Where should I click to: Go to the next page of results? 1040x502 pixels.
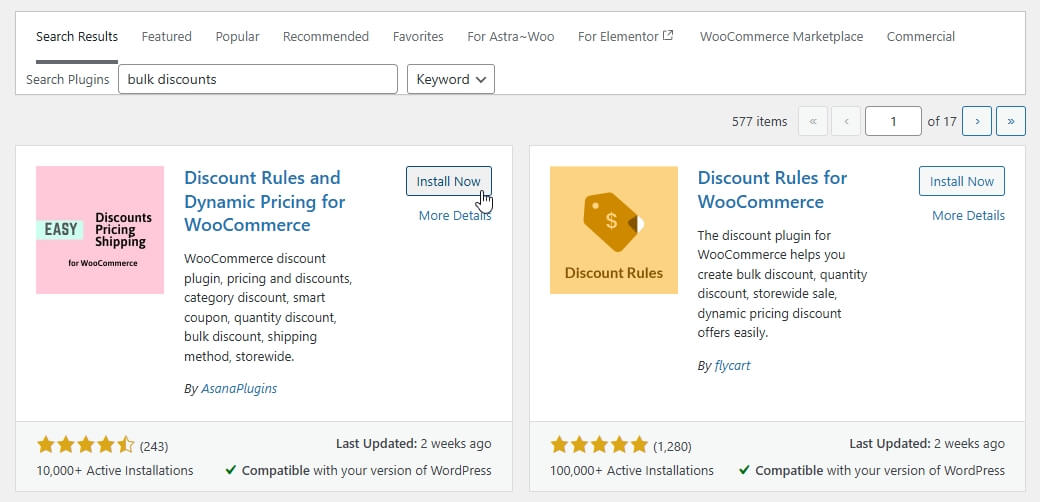point(976,121)
